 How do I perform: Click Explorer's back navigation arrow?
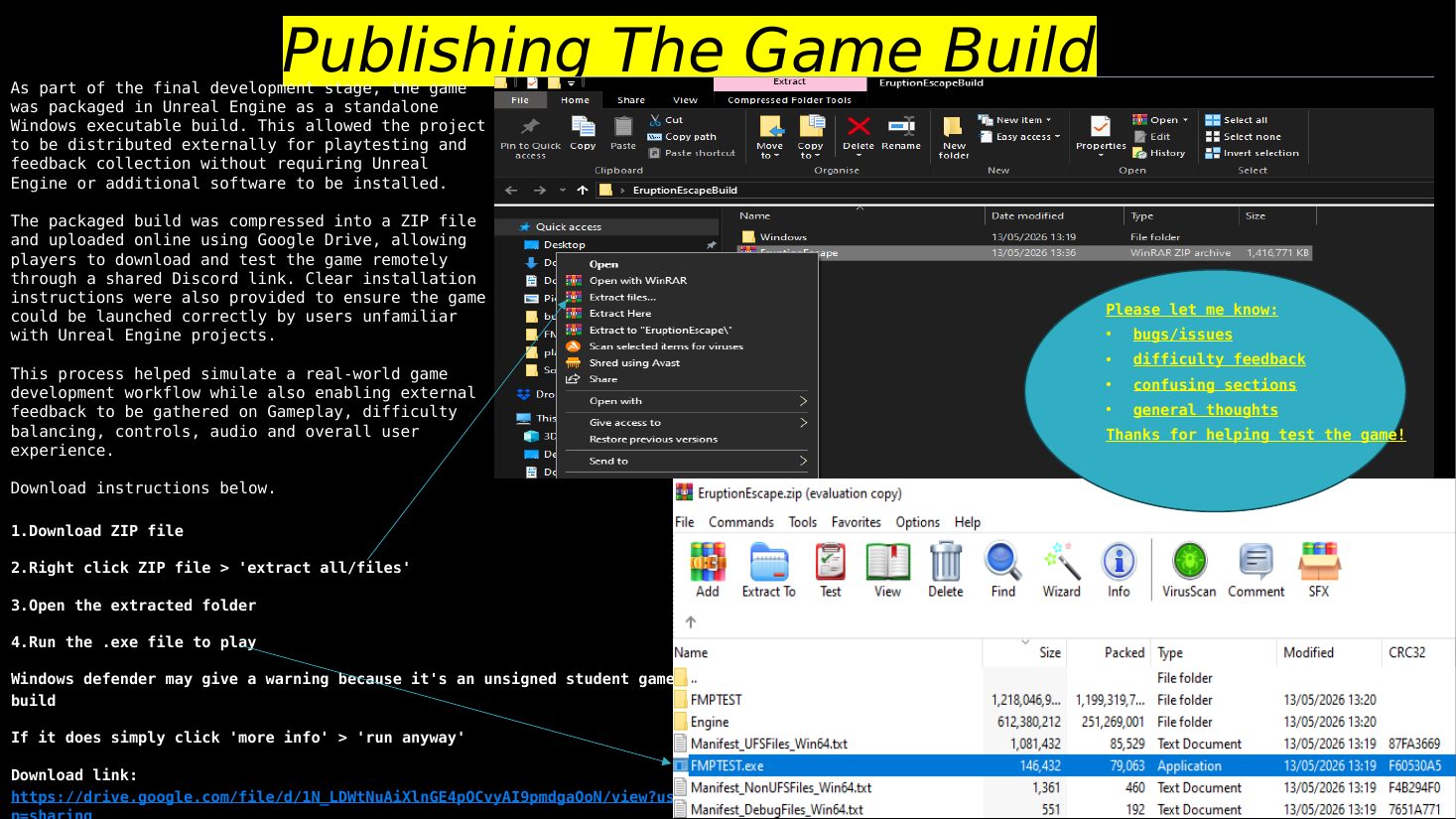pyautogui.click(x=511, y=190)
